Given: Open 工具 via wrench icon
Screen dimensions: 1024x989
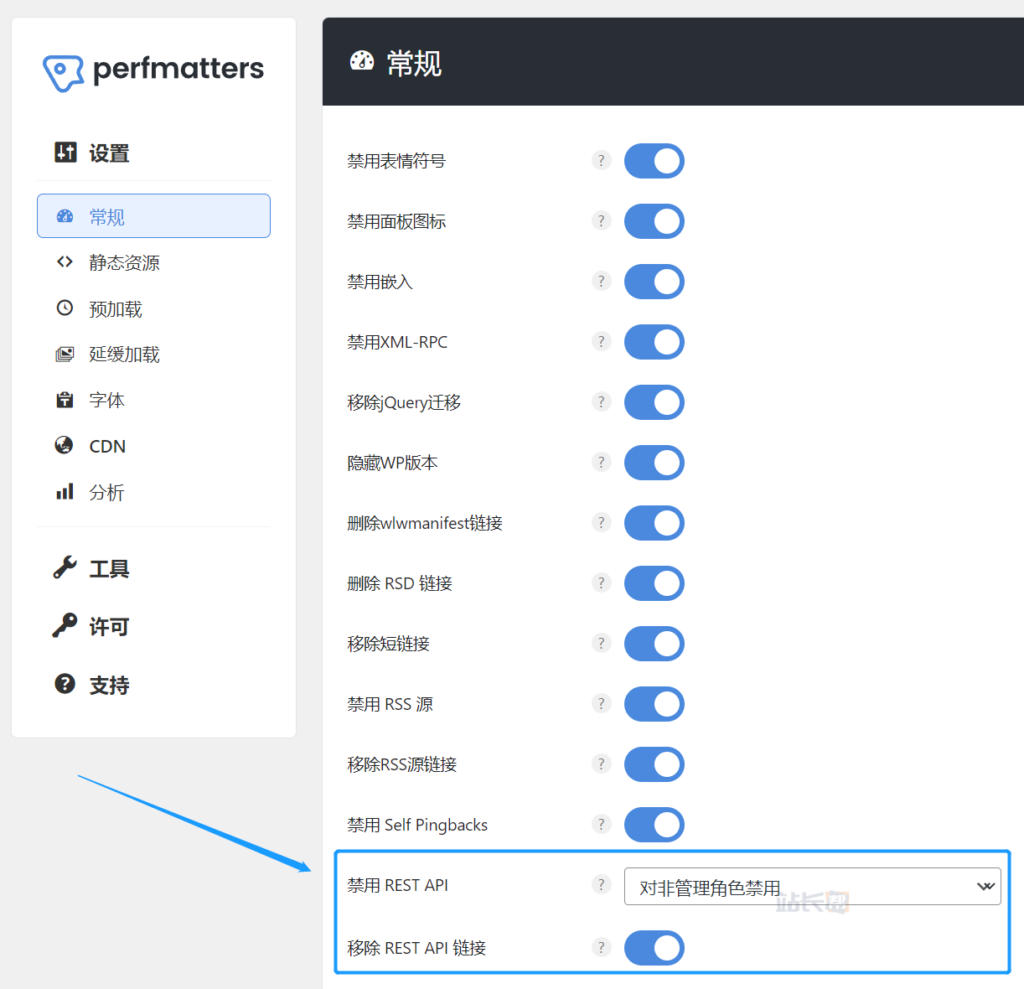Looking at the screenshot, I should [x=63, y=568].
